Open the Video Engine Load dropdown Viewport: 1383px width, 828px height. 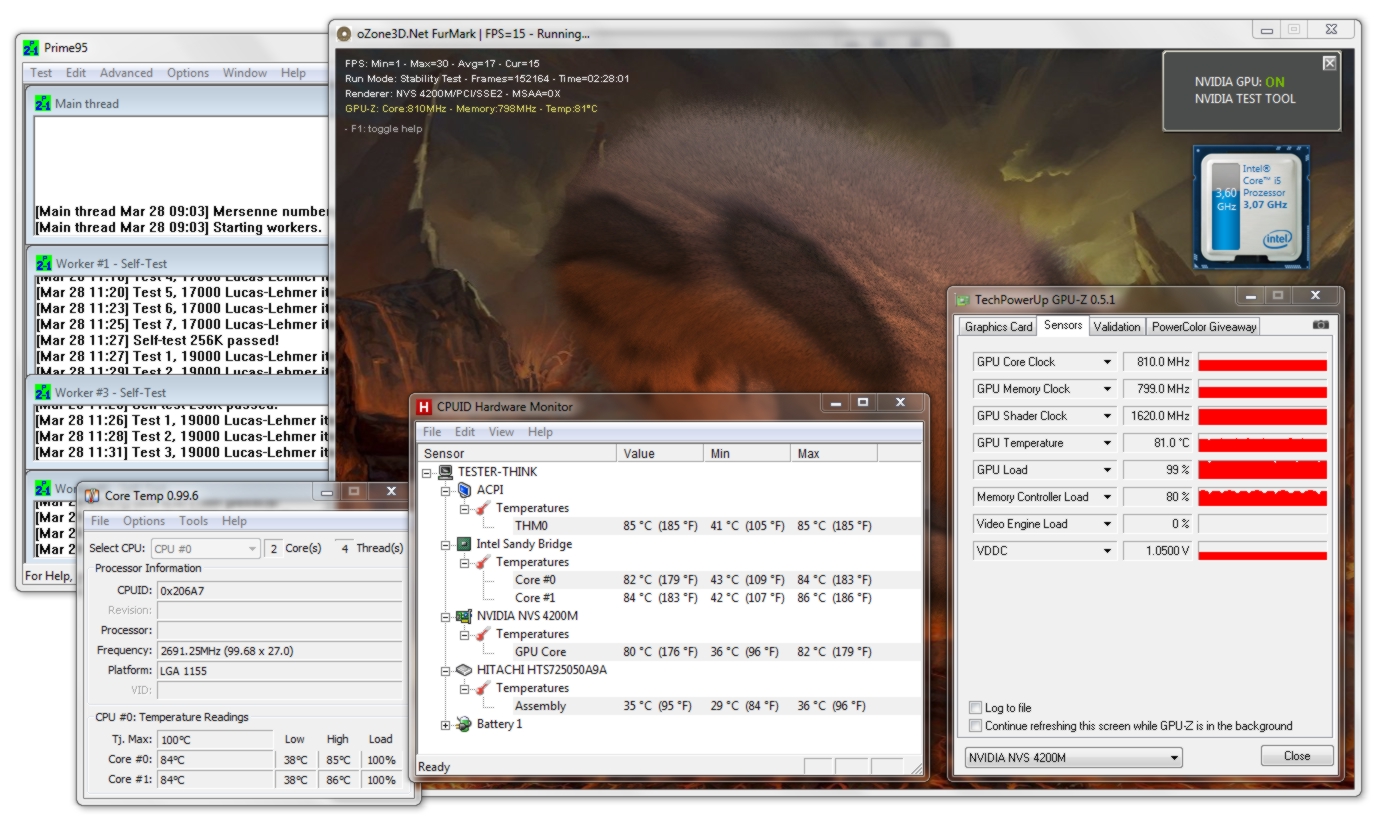point(1107,524)
